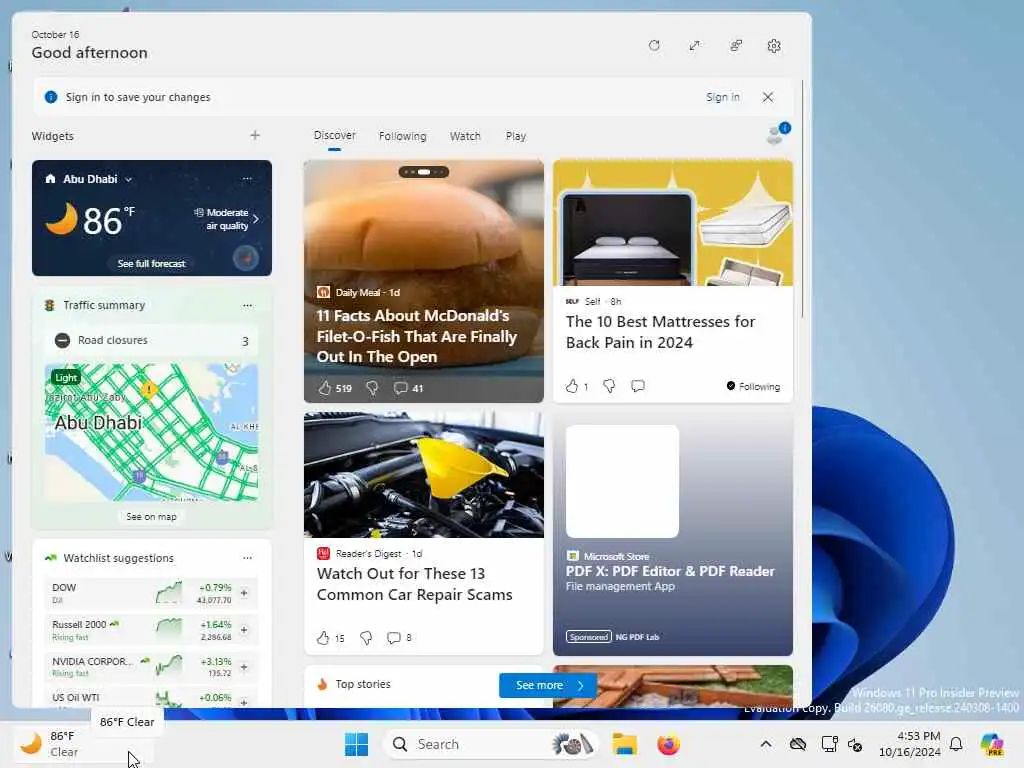Expand widgets board to full view
1024x768 pixels.
(694, 46)
